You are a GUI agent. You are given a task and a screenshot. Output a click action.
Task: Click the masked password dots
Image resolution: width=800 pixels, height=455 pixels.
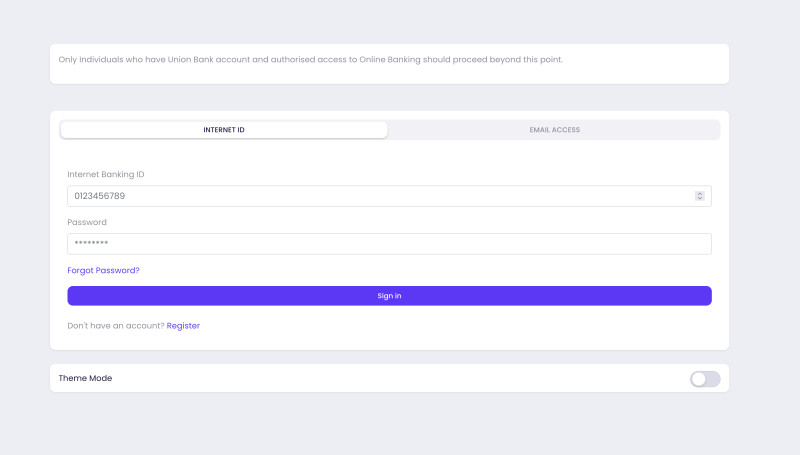[x=91, y=244]
